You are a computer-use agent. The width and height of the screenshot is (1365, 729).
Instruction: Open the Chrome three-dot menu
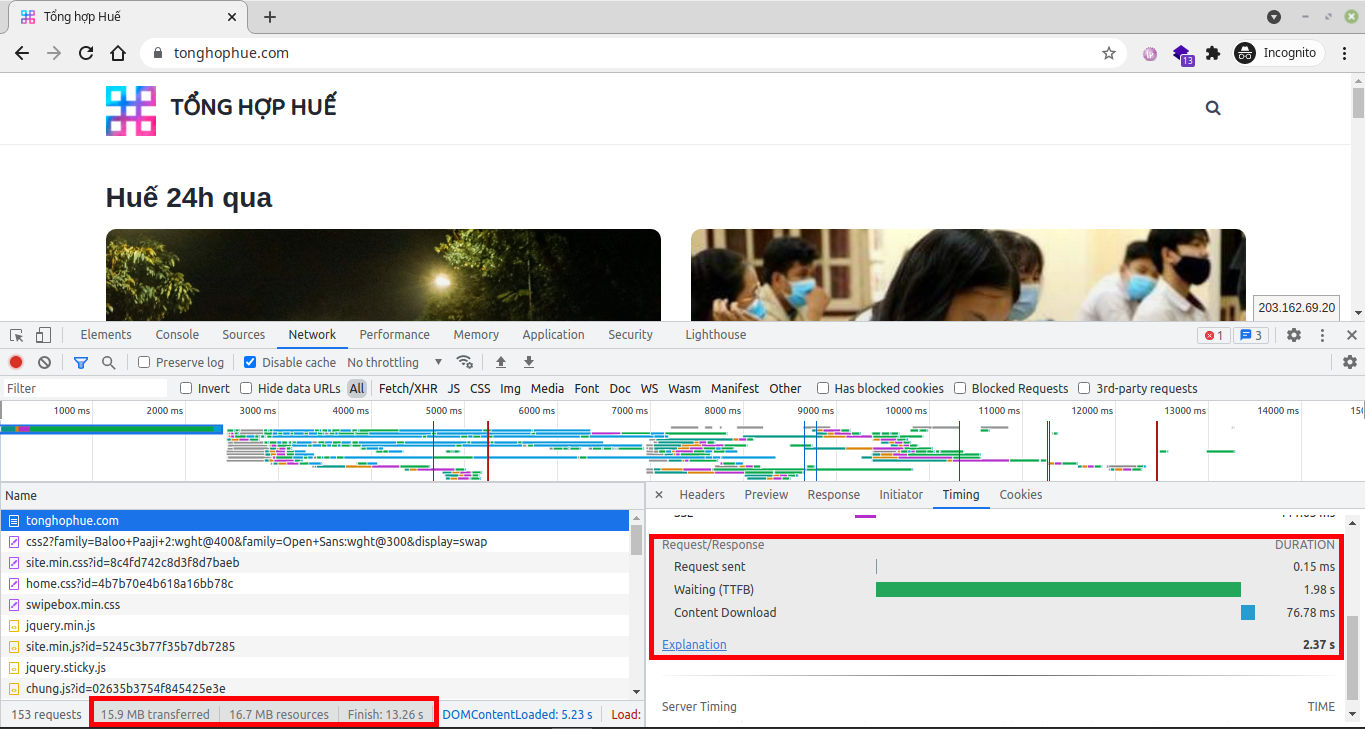click(1345, 53)
